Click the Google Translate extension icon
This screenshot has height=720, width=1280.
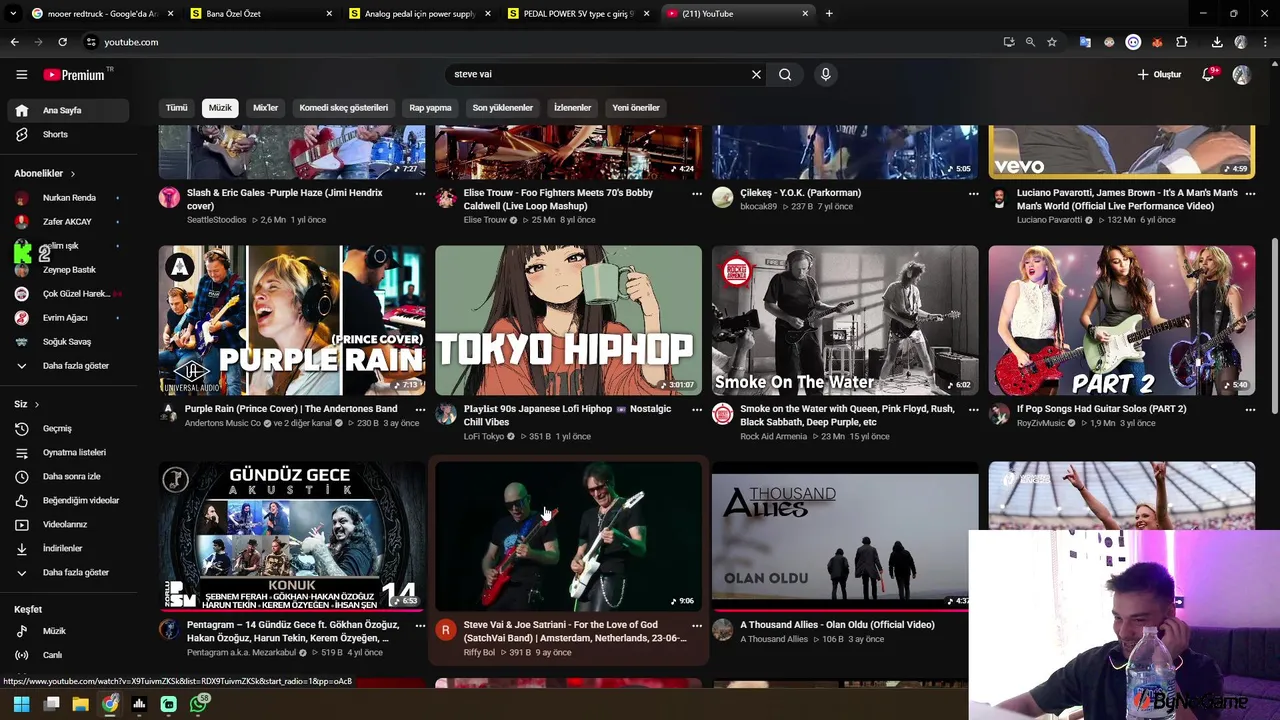click(1085, 42)
